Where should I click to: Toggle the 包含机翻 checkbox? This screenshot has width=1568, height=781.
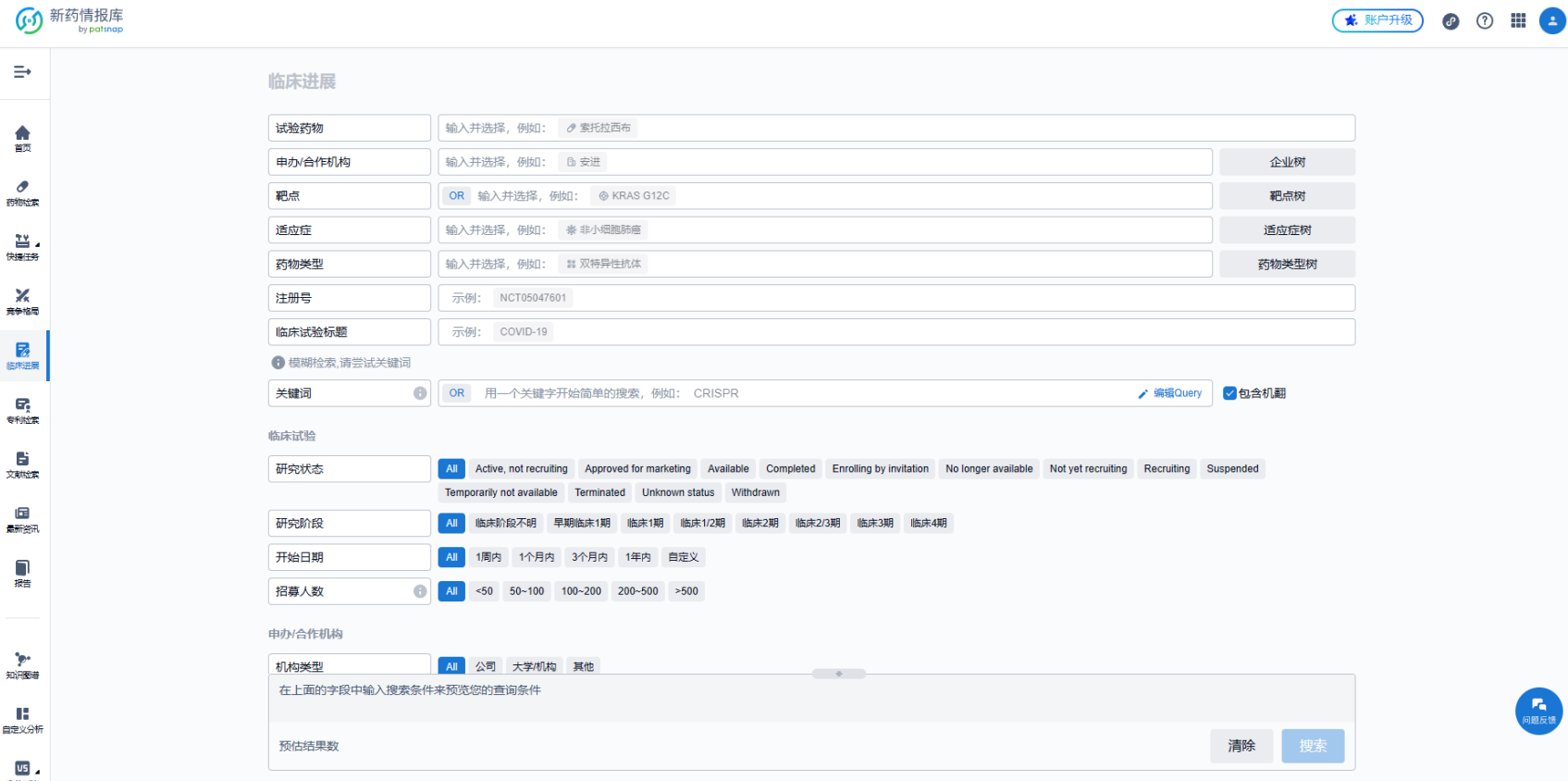1230,393
